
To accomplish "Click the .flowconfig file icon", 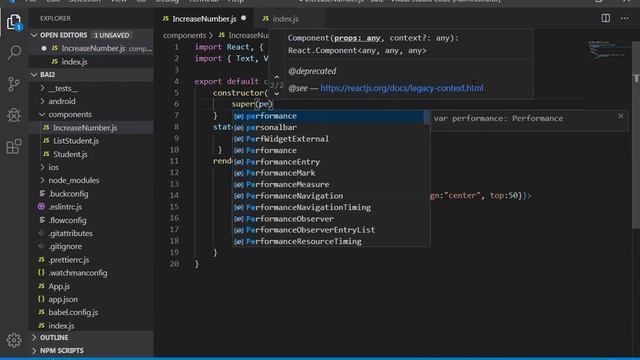I will point(42,220).
